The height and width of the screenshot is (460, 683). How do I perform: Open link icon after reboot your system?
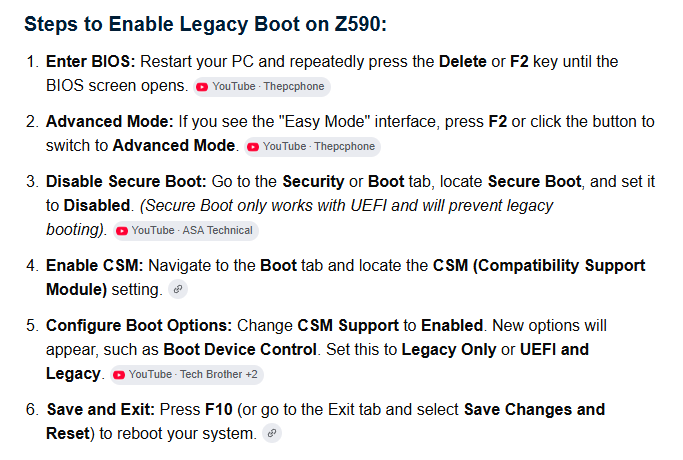tap(272, 433)
